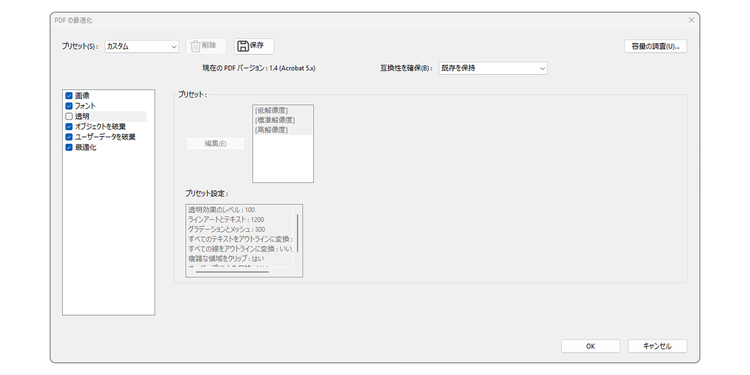Toggle the 画像 checkbox
Image resolution: width=750 pixels, height=375 pixels.
[69, 96]
